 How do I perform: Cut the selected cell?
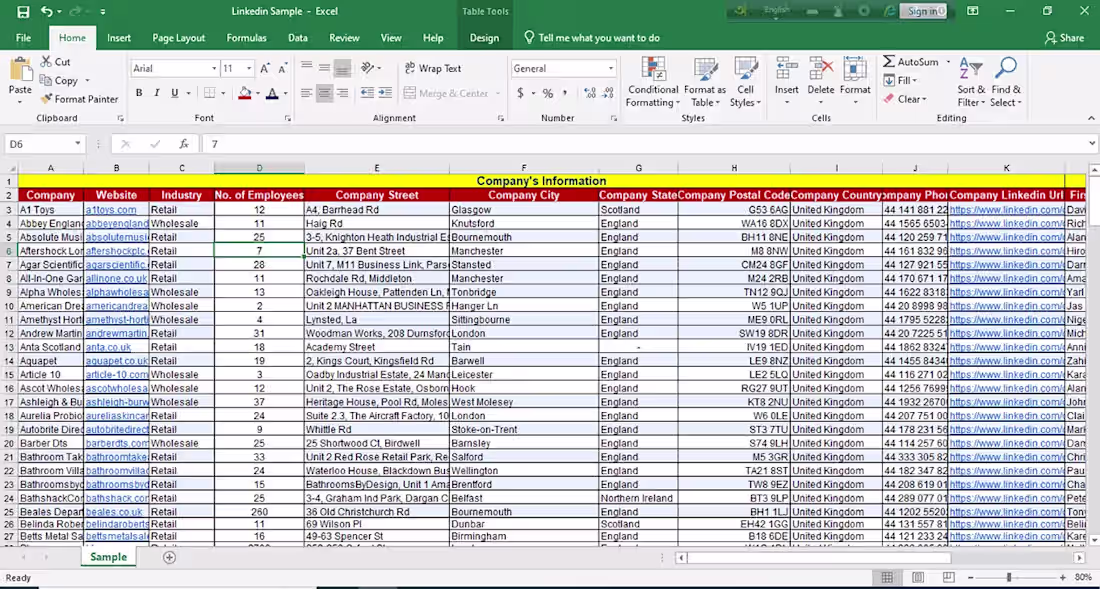tap(55, 62)
